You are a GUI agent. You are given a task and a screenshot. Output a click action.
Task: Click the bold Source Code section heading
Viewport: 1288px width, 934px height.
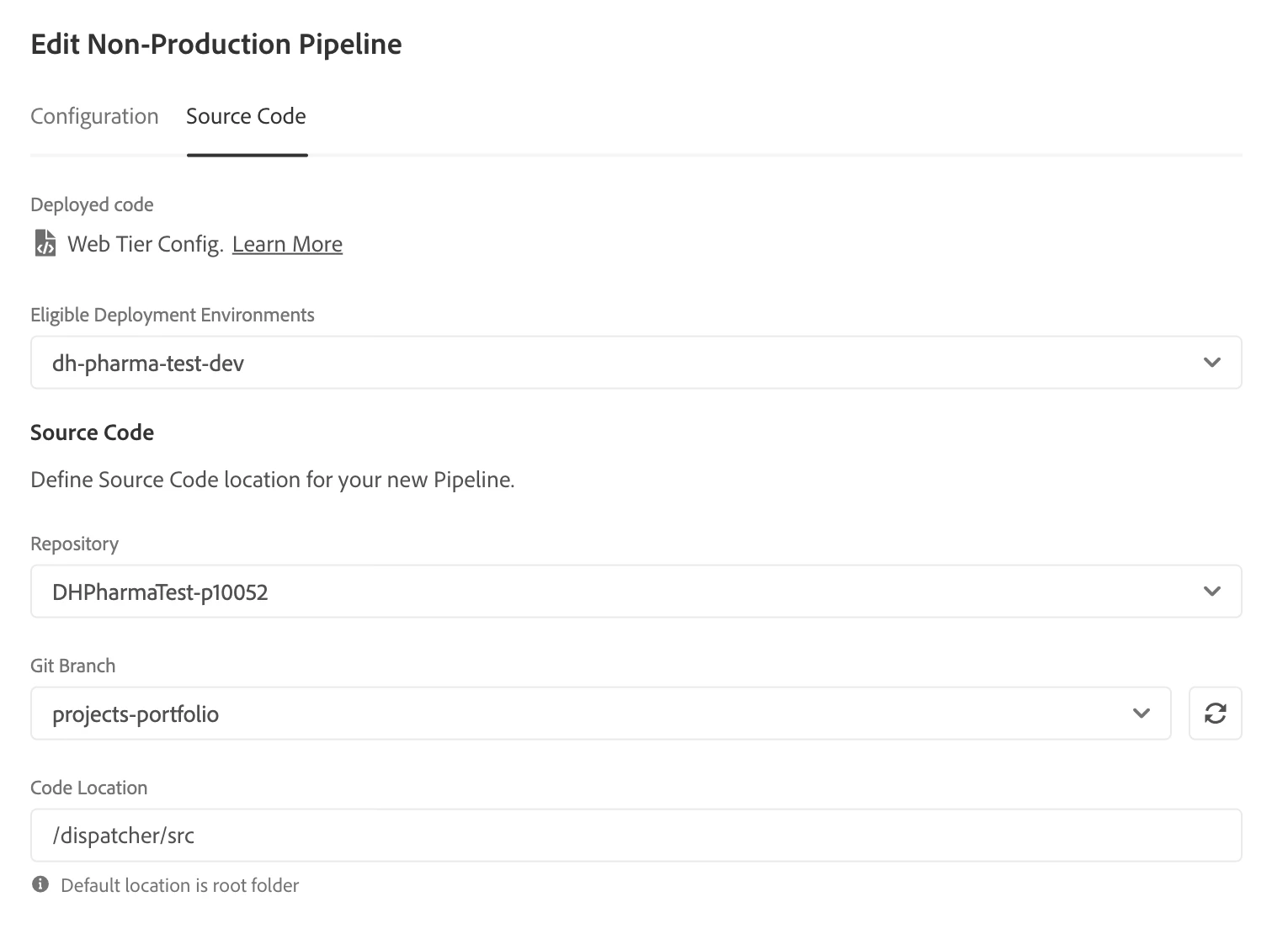[92, 433]
